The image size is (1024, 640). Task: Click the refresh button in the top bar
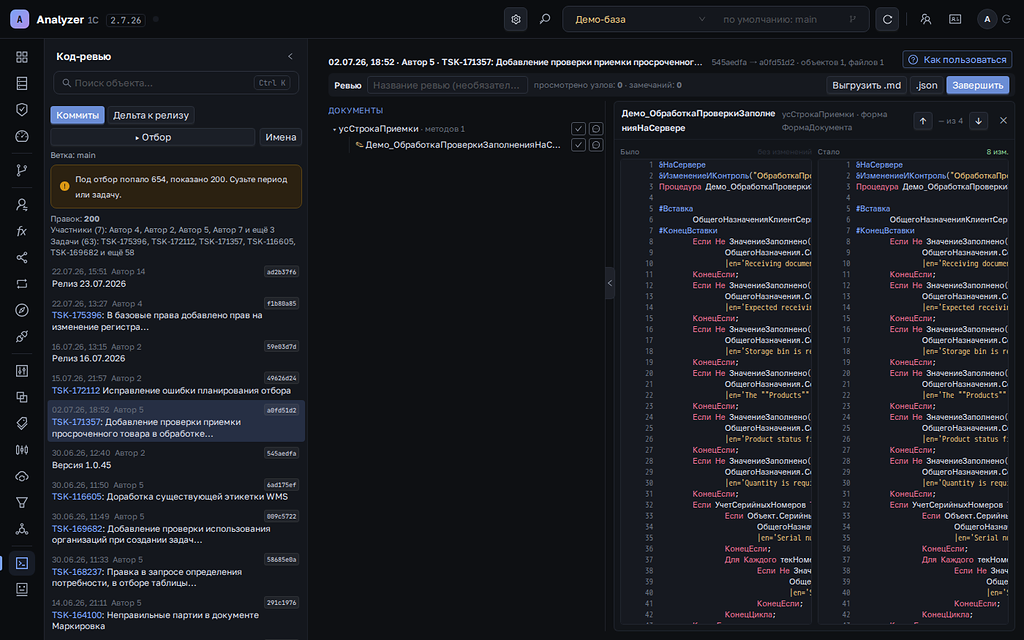(x=887, y=20)
